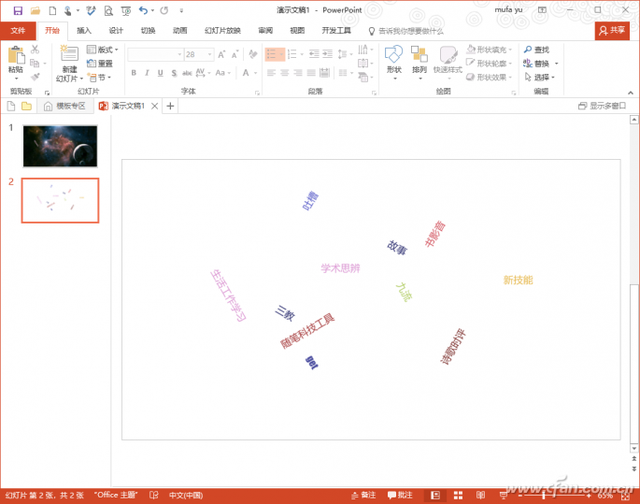Viewport: 640px width, 504px height.
Task: Switch to the Transitions ribbon tab
Action: tap(148, 31)
